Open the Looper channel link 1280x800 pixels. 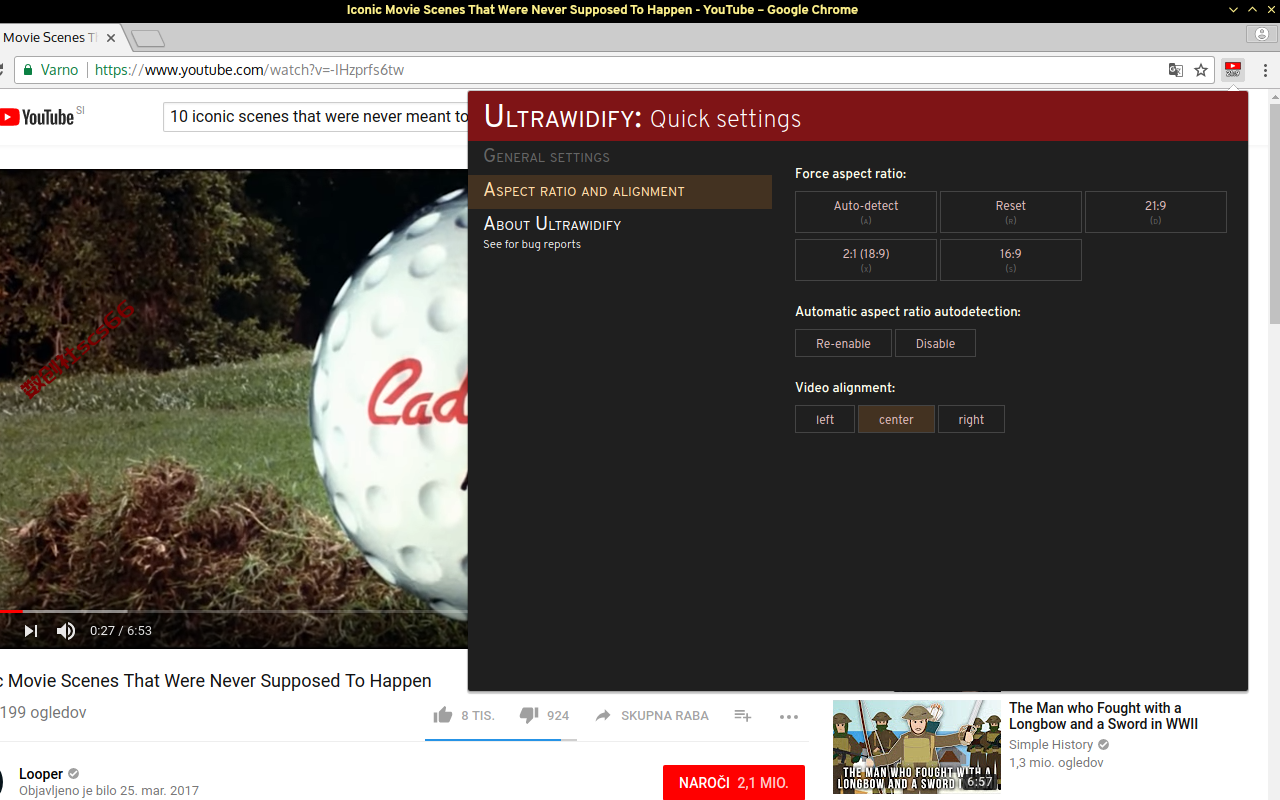[41, 774]
